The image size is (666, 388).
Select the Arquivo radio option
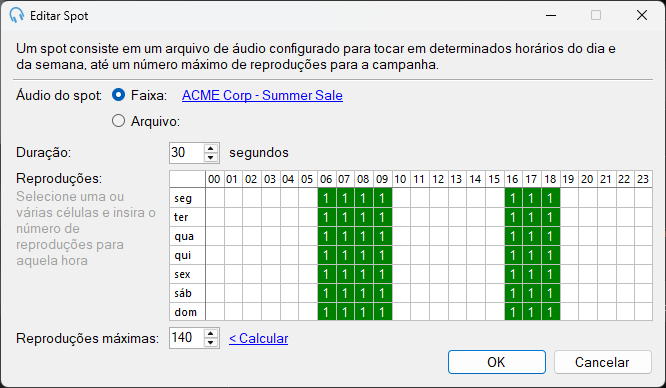pyautogui.click(x=119, y=121)
